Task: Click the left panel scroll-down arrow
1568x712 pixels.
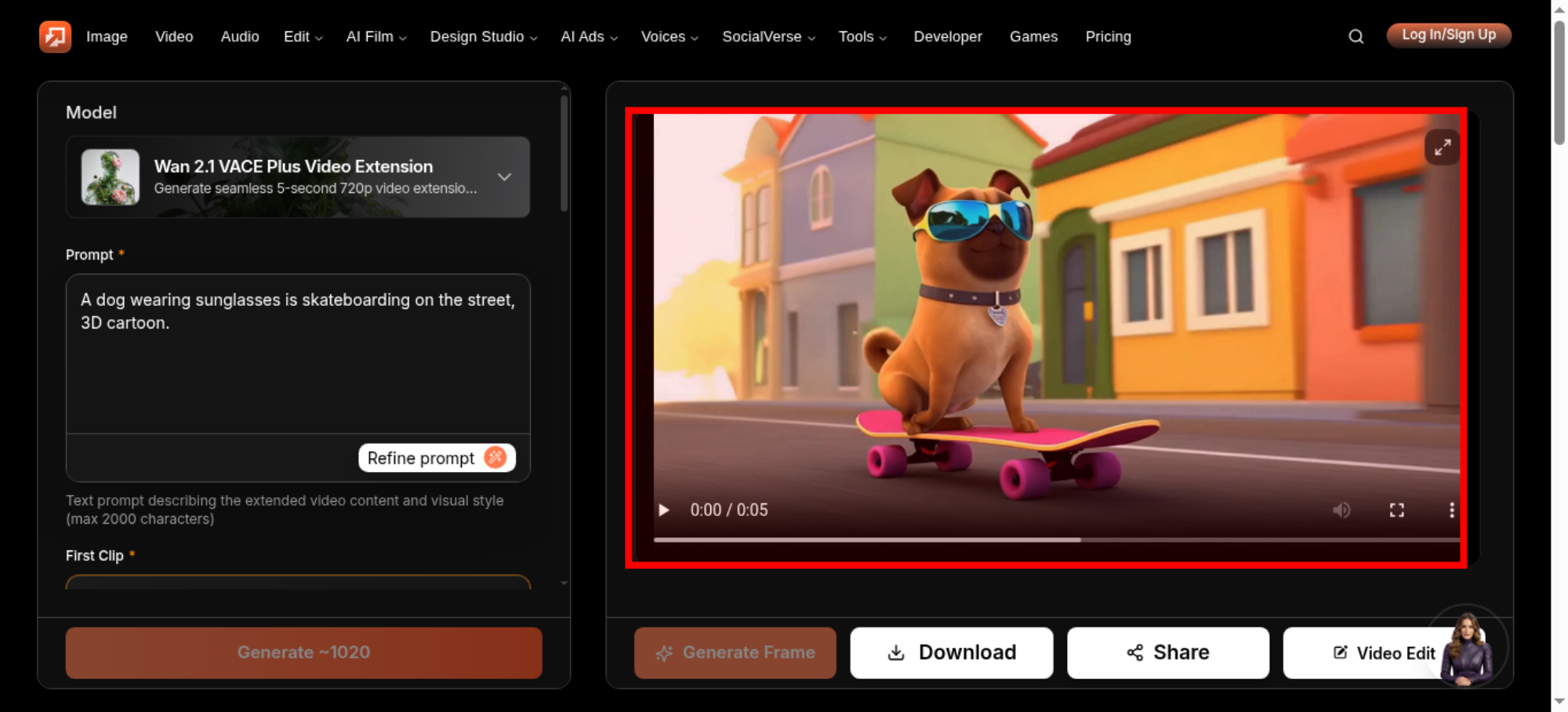Action: click(x=564, y=583)
